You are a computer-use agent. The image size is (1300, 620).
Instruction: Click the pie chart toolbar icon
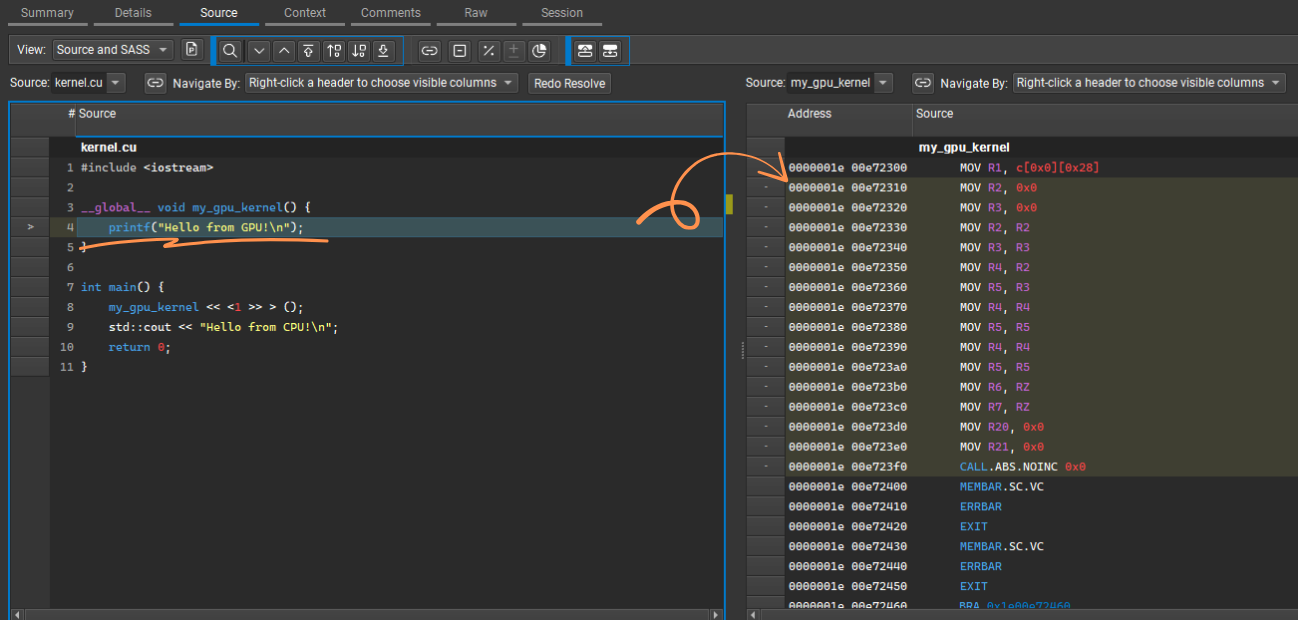(x=539, y=50)
